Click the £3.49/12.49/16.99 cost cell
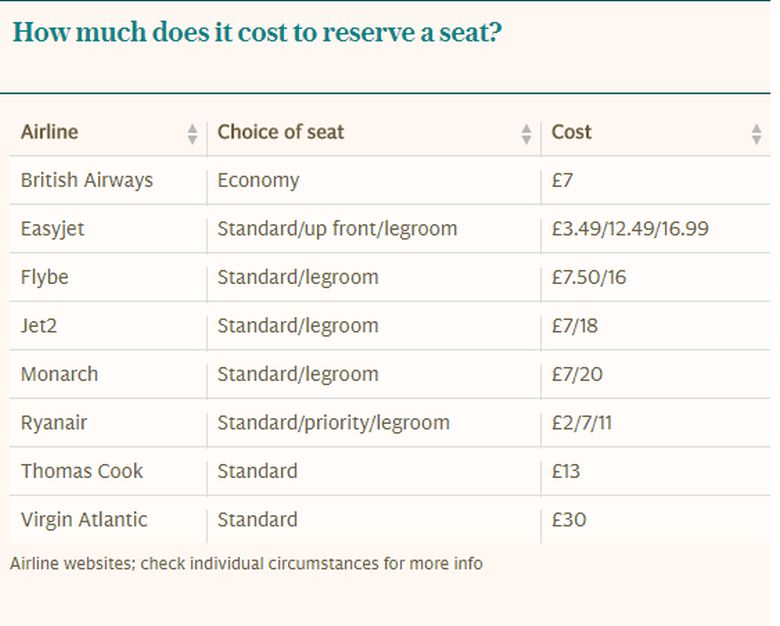This screenshot has height=626, width=780. [630, 229]
